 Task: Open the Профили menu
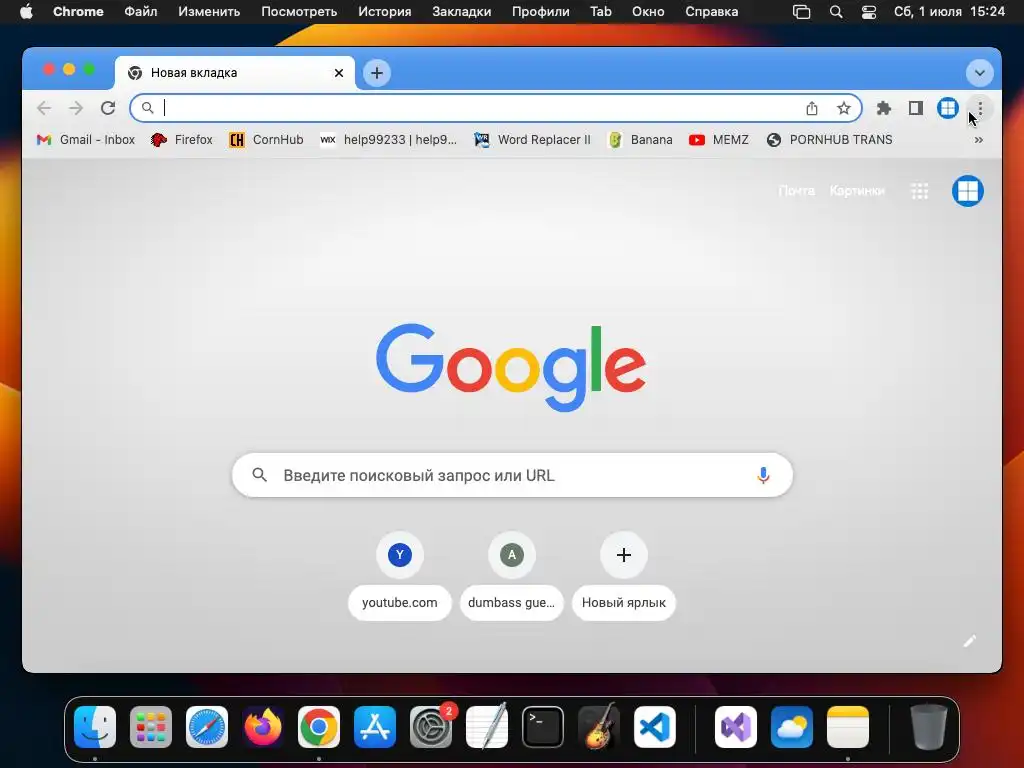coord(541,12)
